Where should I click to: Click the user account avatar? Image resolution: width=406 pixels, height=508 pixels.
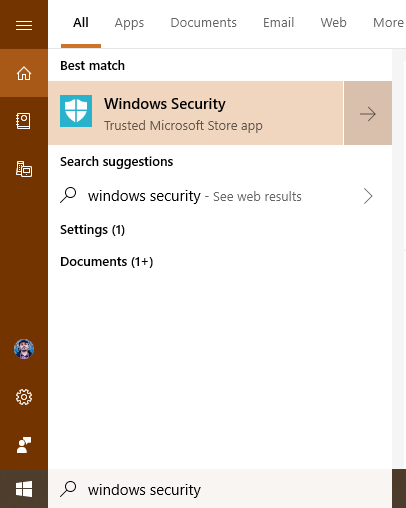coord(24,349)
